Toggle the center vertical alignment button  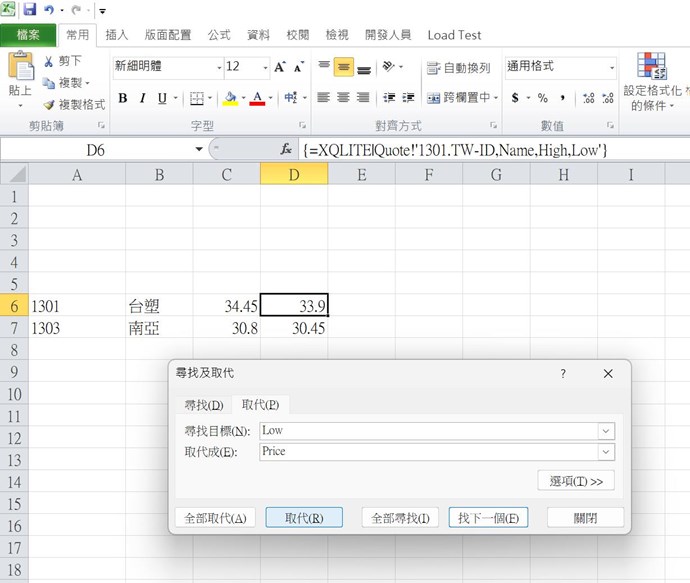tap(343, 67)
